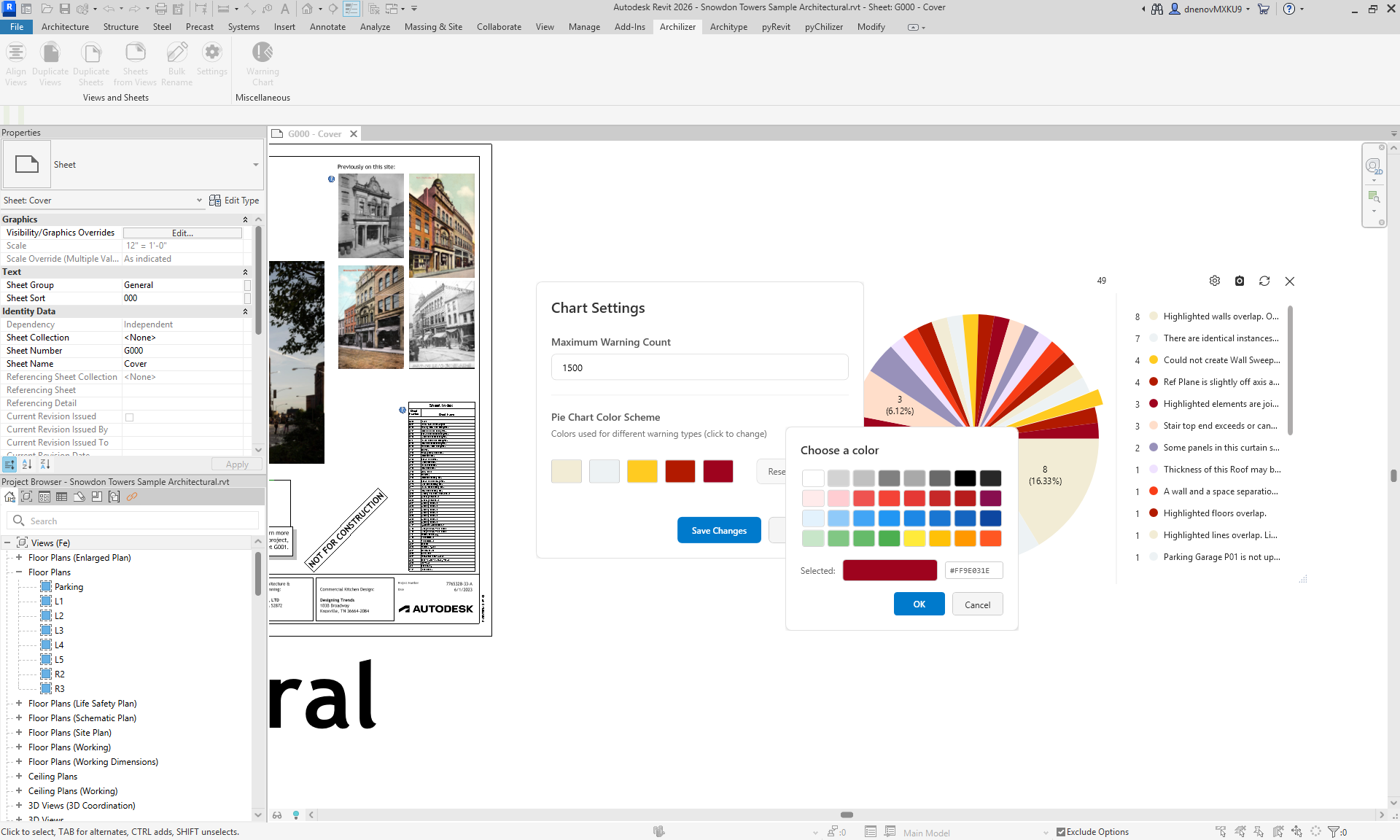Click the chart screenshot camera icon
Viewport: 1400px width, 840px height.
click(1239, 281)
